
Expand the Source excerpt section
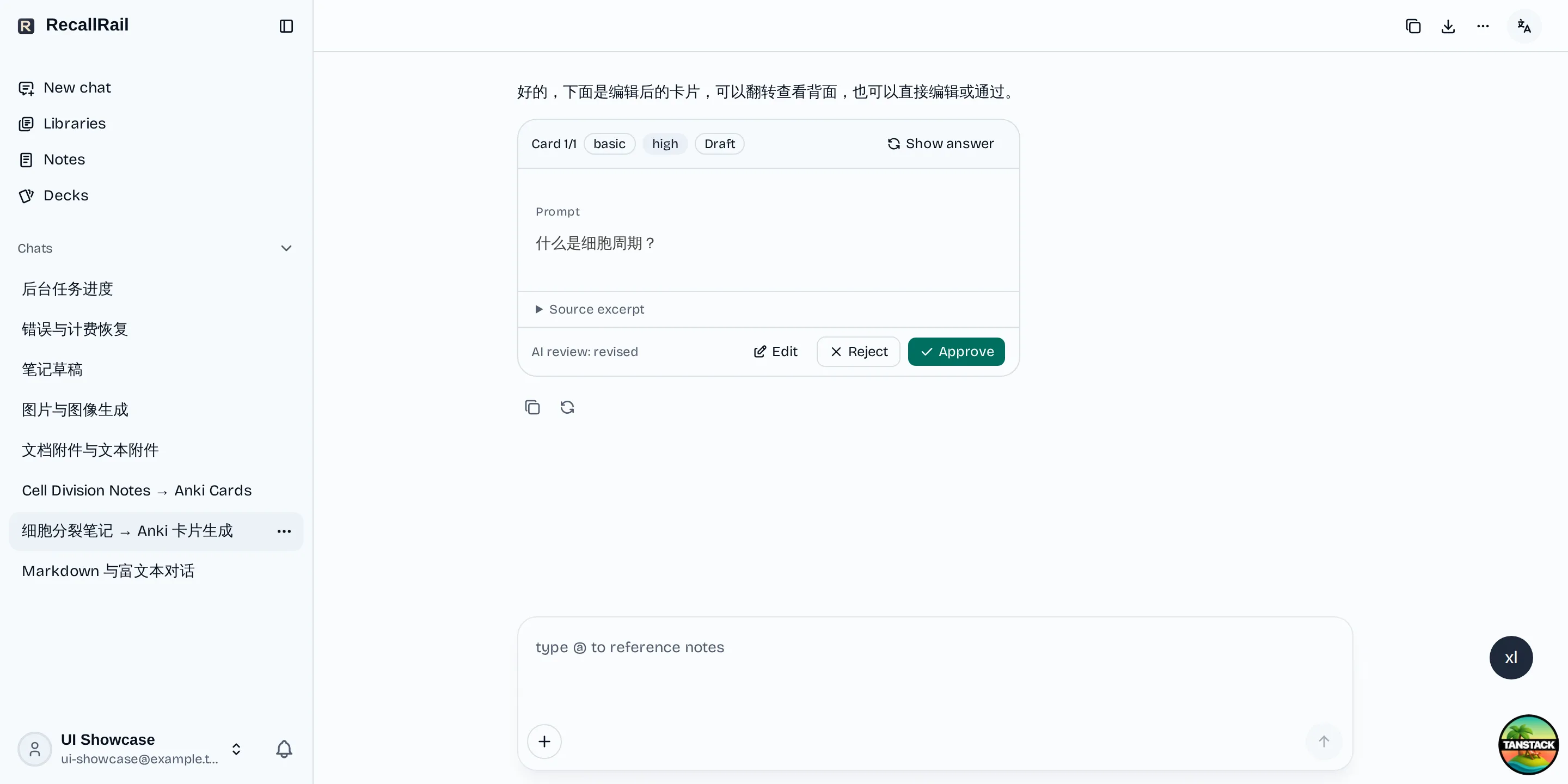click(589, 309)
